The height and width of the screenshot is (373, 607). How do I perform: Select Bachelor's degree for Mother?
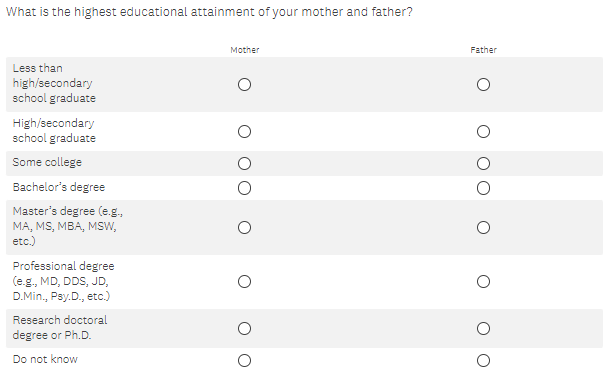tap(244, 188)
